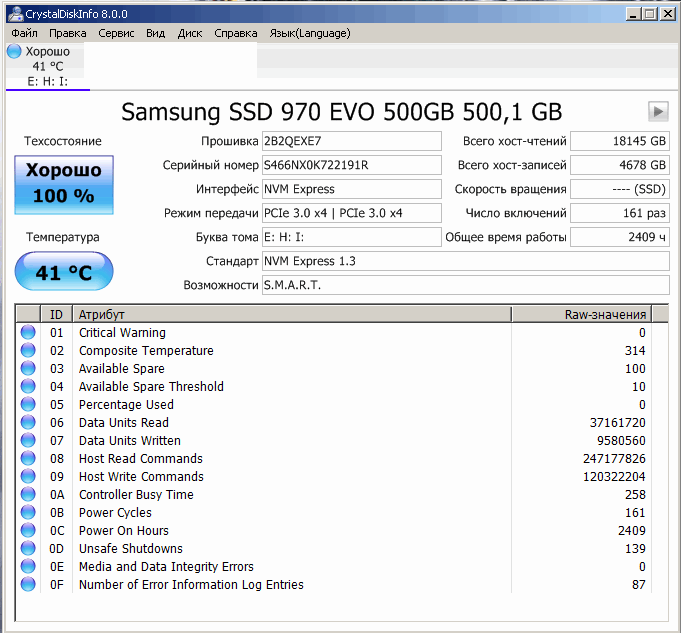Click the status orb for Power On Hours
This screenshot has height=633, width=681.
pos(28,530)
